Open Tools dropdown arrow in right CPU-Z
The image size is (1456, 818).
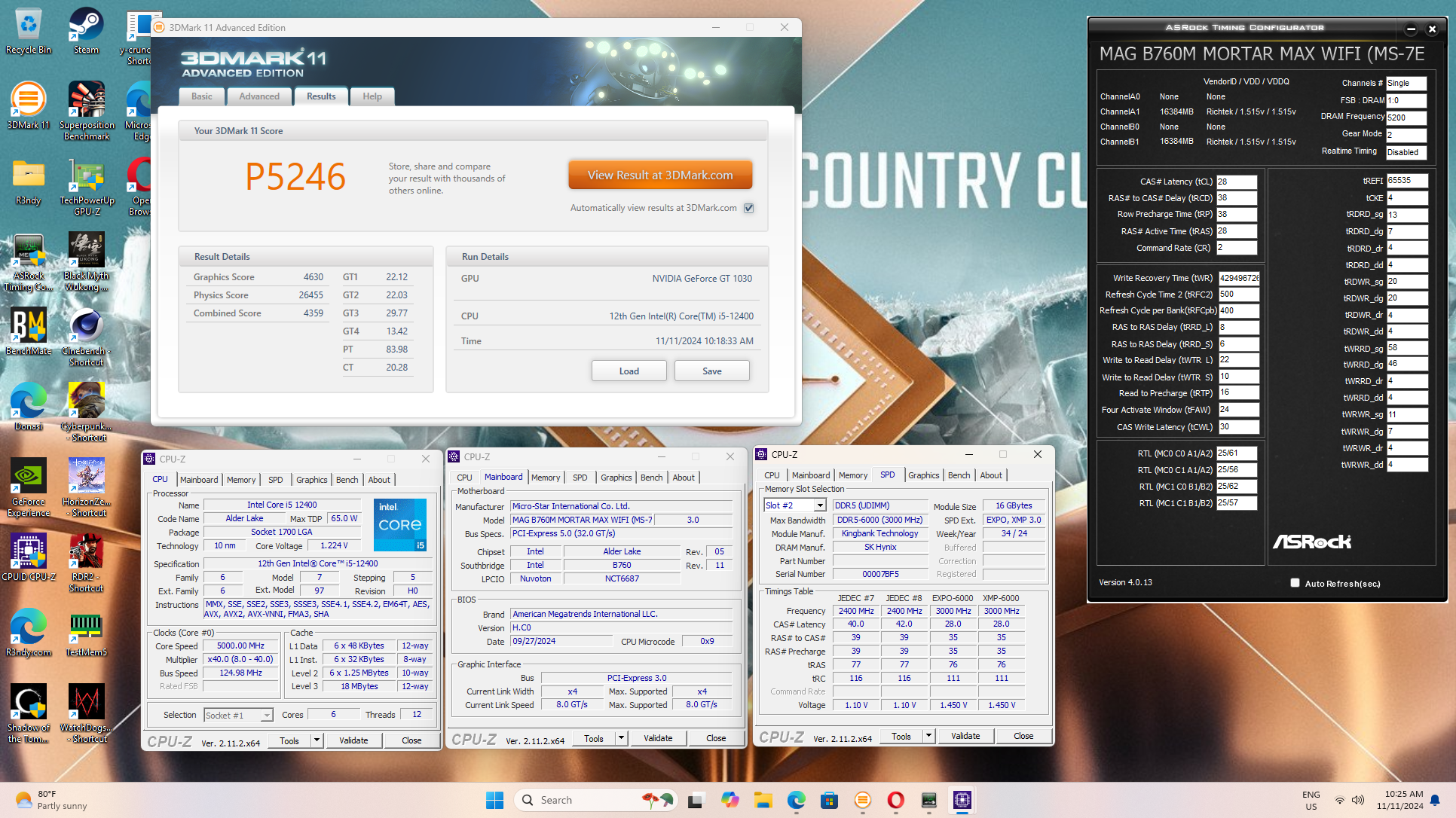(929, 736)
